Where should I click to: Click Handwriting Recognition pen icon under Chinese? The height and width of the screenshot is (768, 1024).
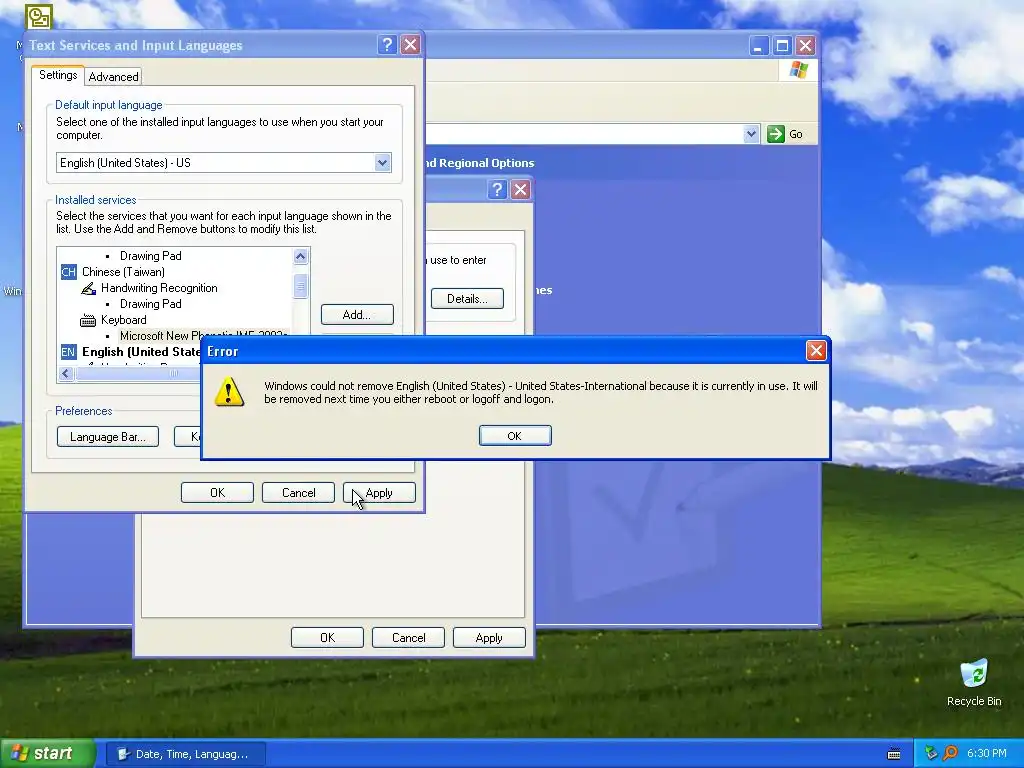pyautogui.click(x=88, y=288)
